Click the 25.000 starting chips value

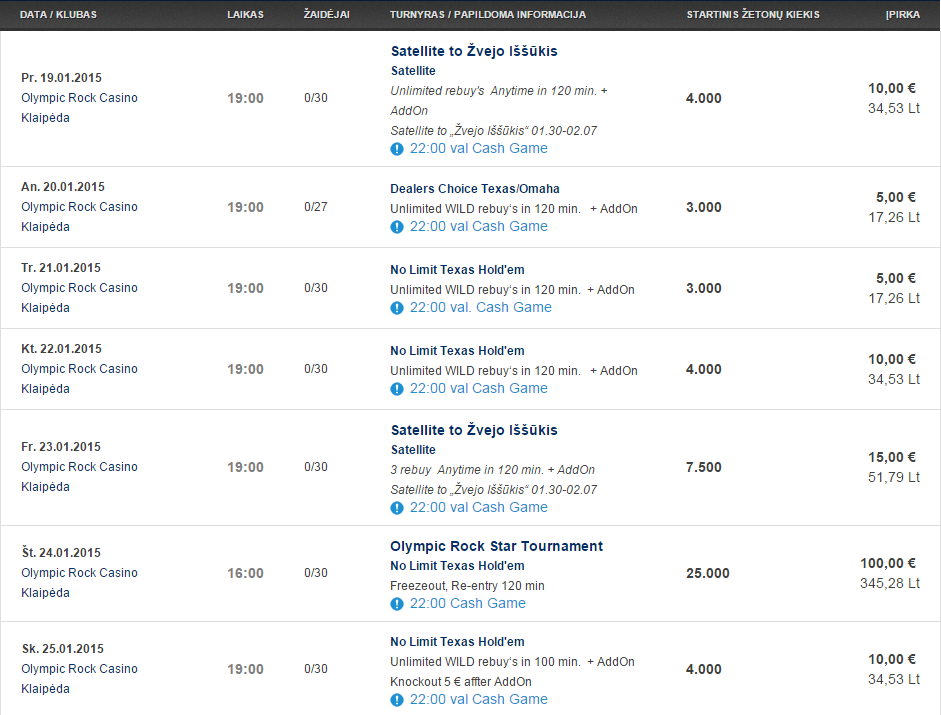tap(708, 573)
